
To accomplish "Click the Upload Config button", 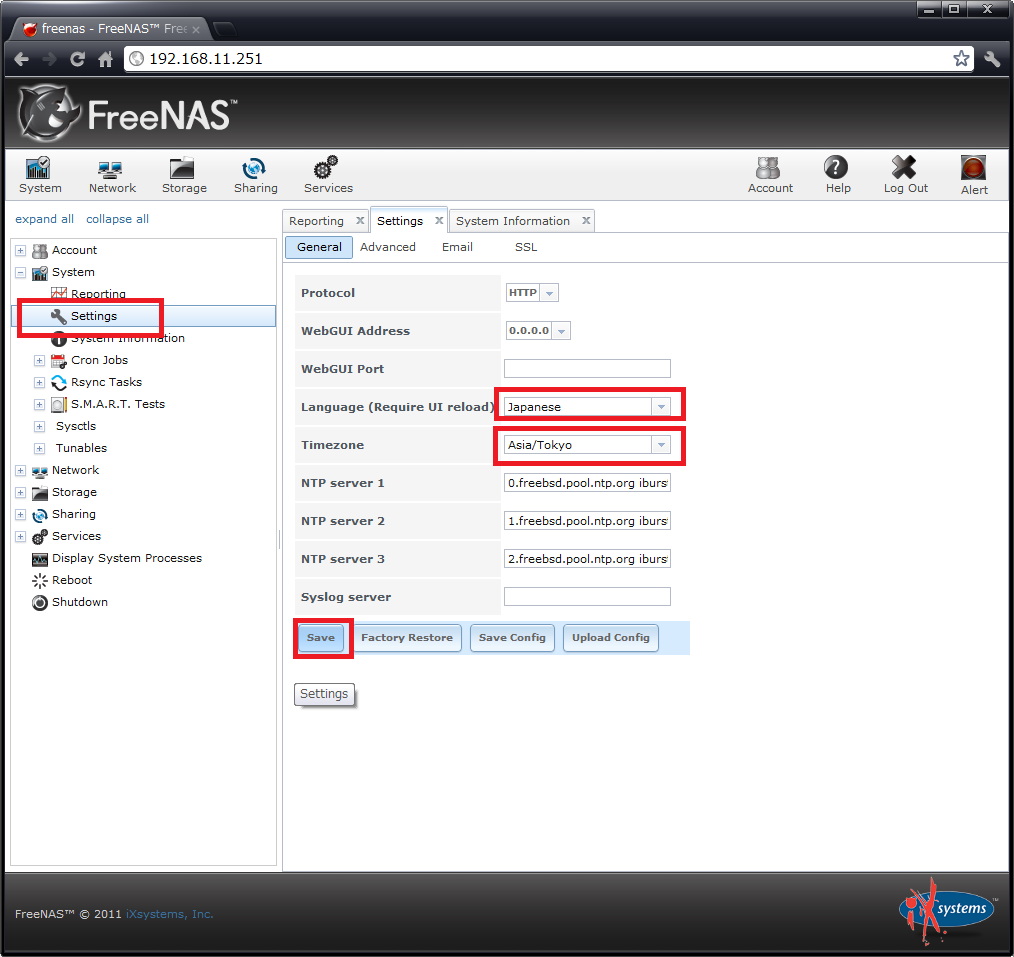I will (610, 638).
